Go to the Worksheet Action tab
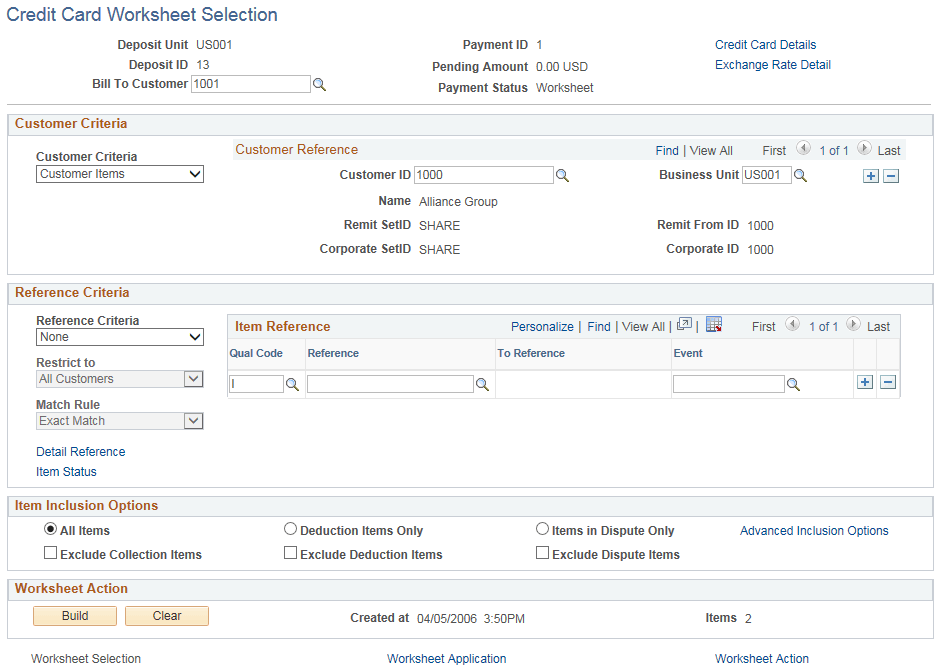 [761, 659]
